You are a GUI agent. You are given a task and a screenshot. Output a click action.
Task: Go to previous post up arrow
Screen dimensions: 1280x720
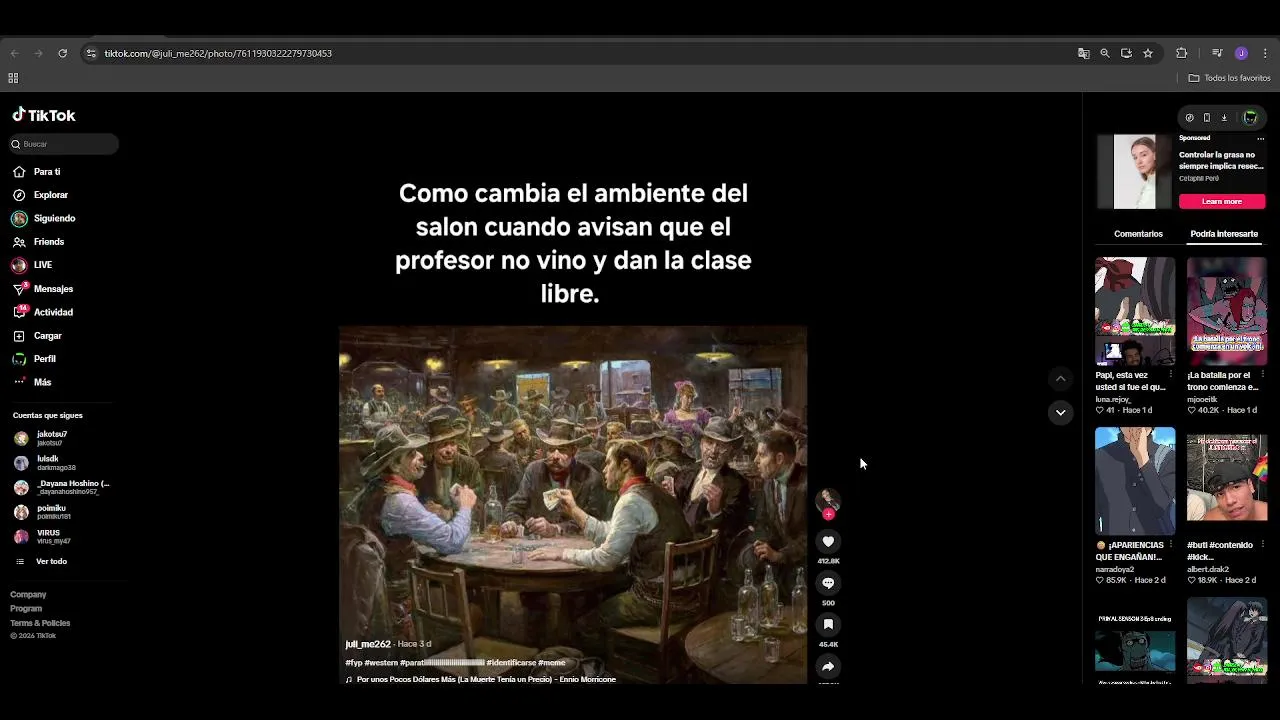pos(1060,379)
